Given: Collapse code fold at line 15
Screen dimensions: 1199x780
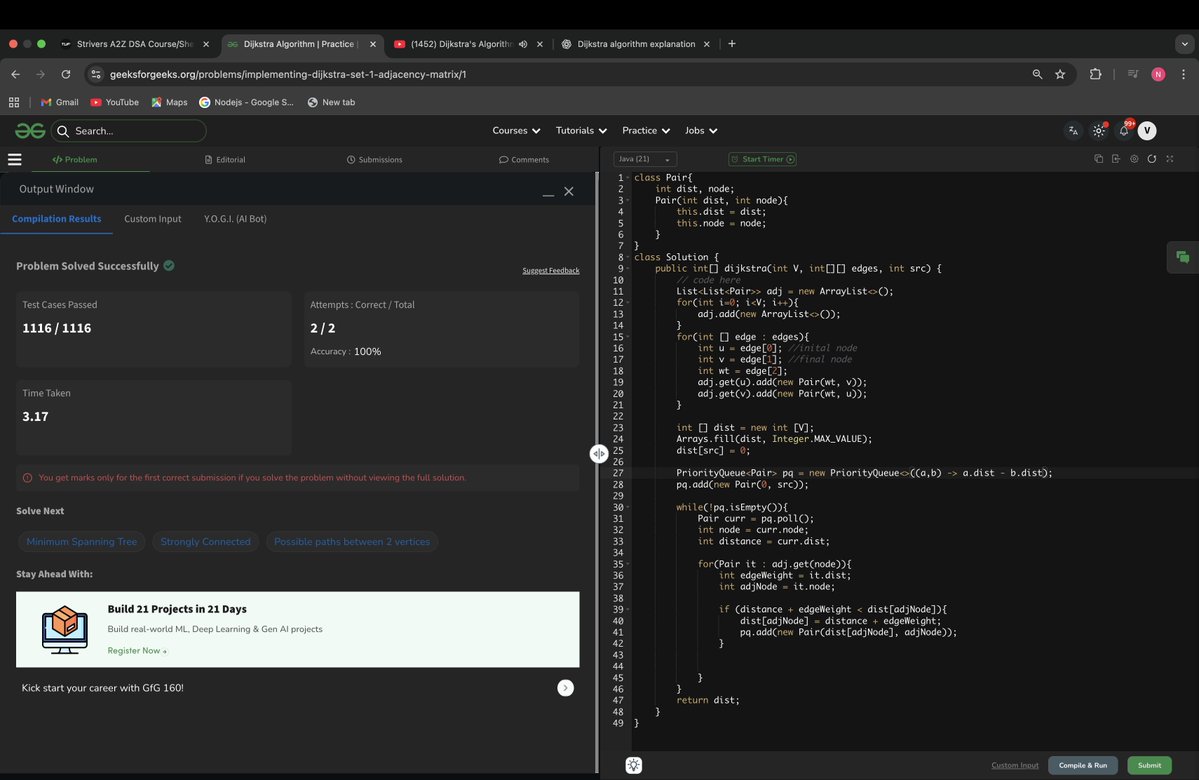Looking at the screenshot, I should pos(628,337).
